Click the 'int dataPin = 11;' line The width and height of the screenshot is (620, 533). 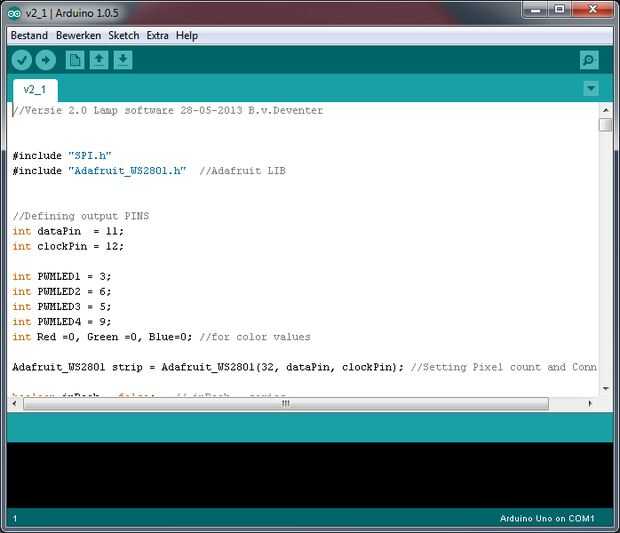68,231
